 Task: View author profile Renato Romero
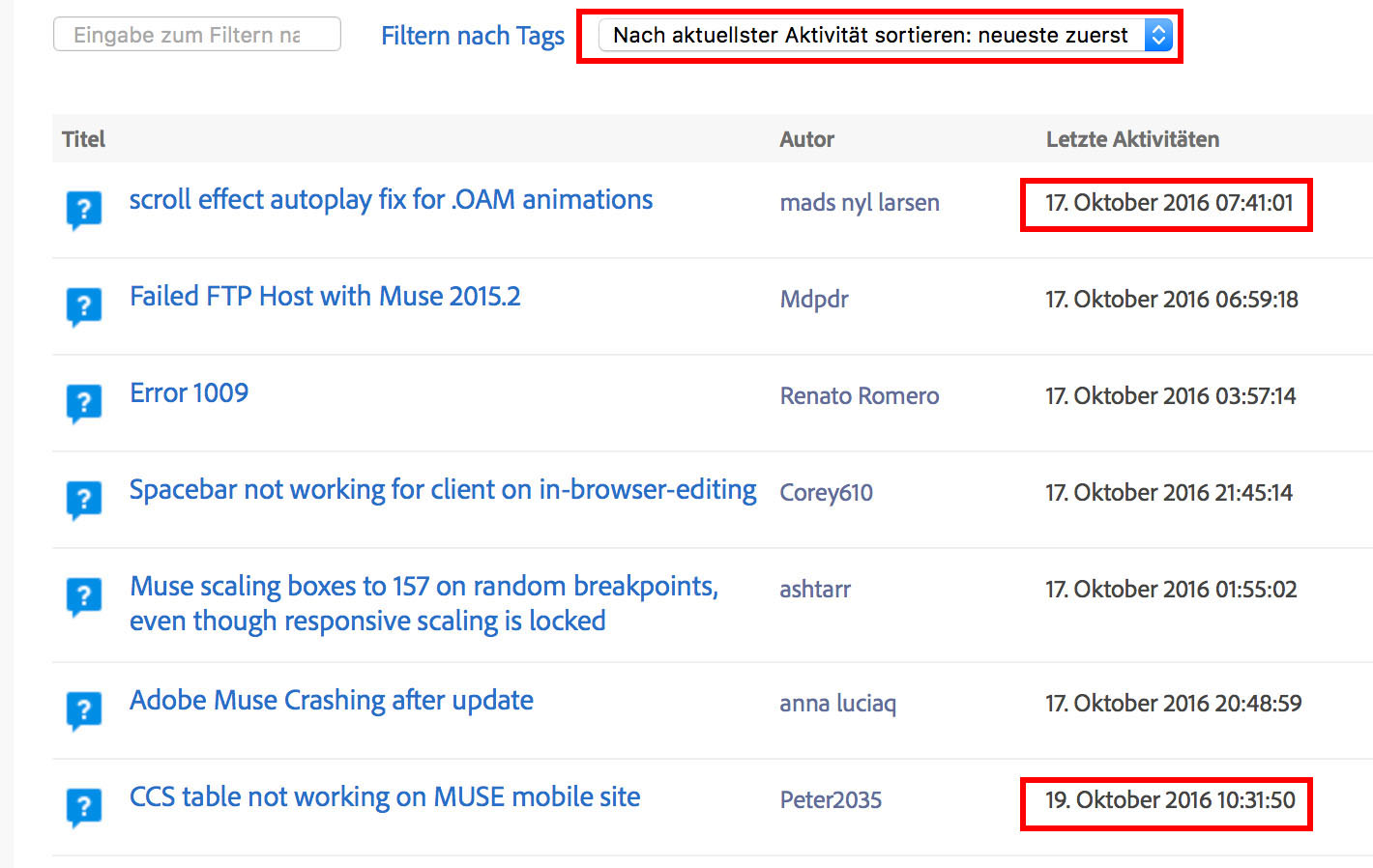(x=860, y=395)
